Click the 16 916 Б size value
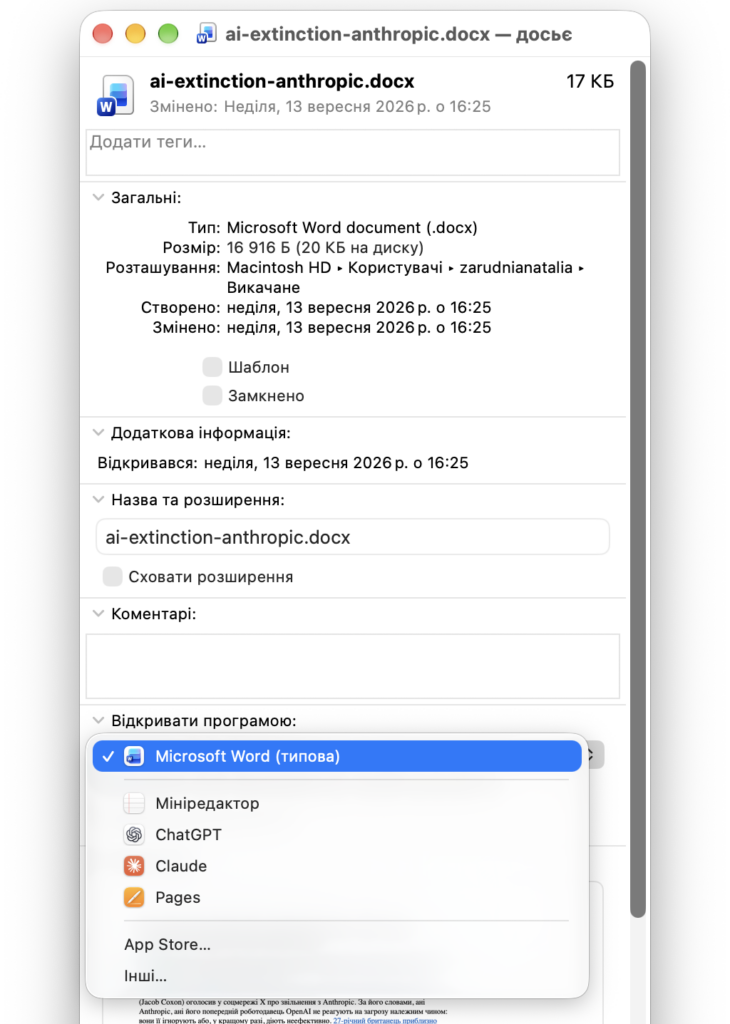This screenshot has width=730, height=1024. [x=325, y=248]
